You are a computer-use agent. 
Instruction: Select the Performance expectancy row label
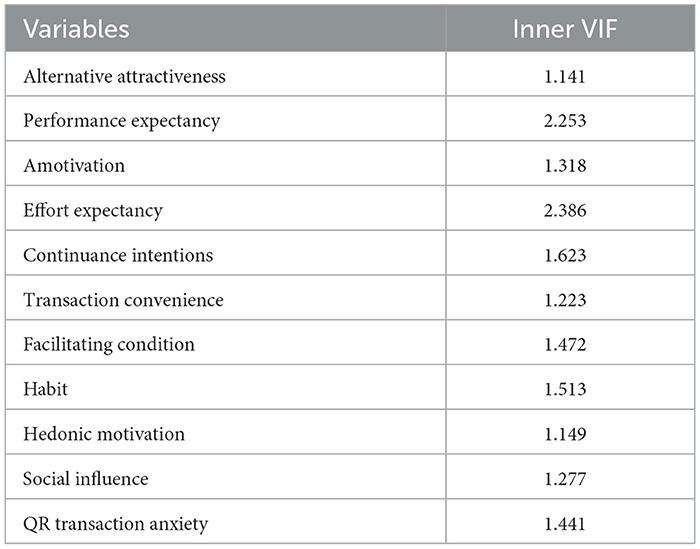coord(121,121)
